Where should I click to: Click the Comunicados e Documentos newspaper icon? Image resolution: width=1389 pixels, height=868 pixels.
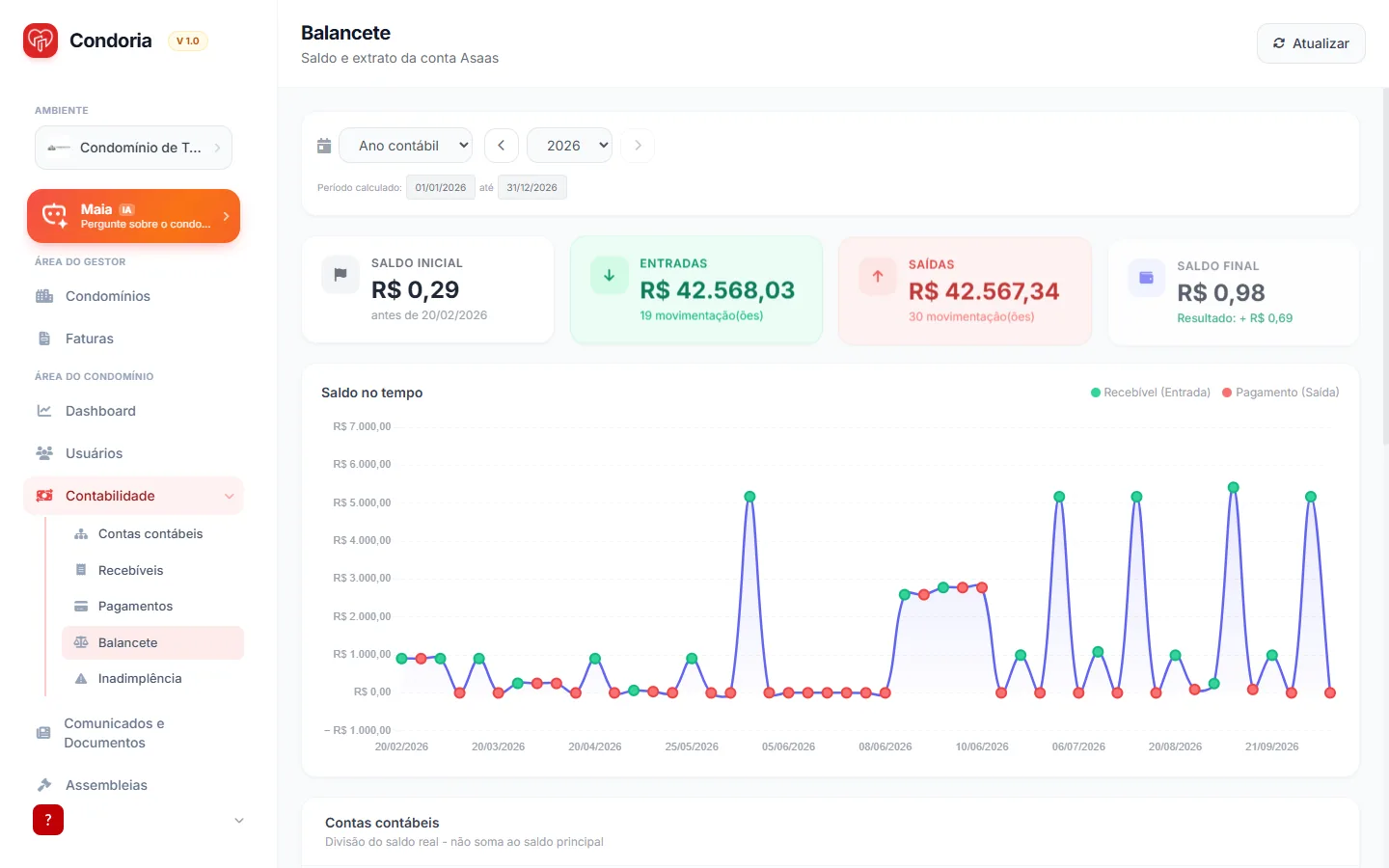[43, 733]
